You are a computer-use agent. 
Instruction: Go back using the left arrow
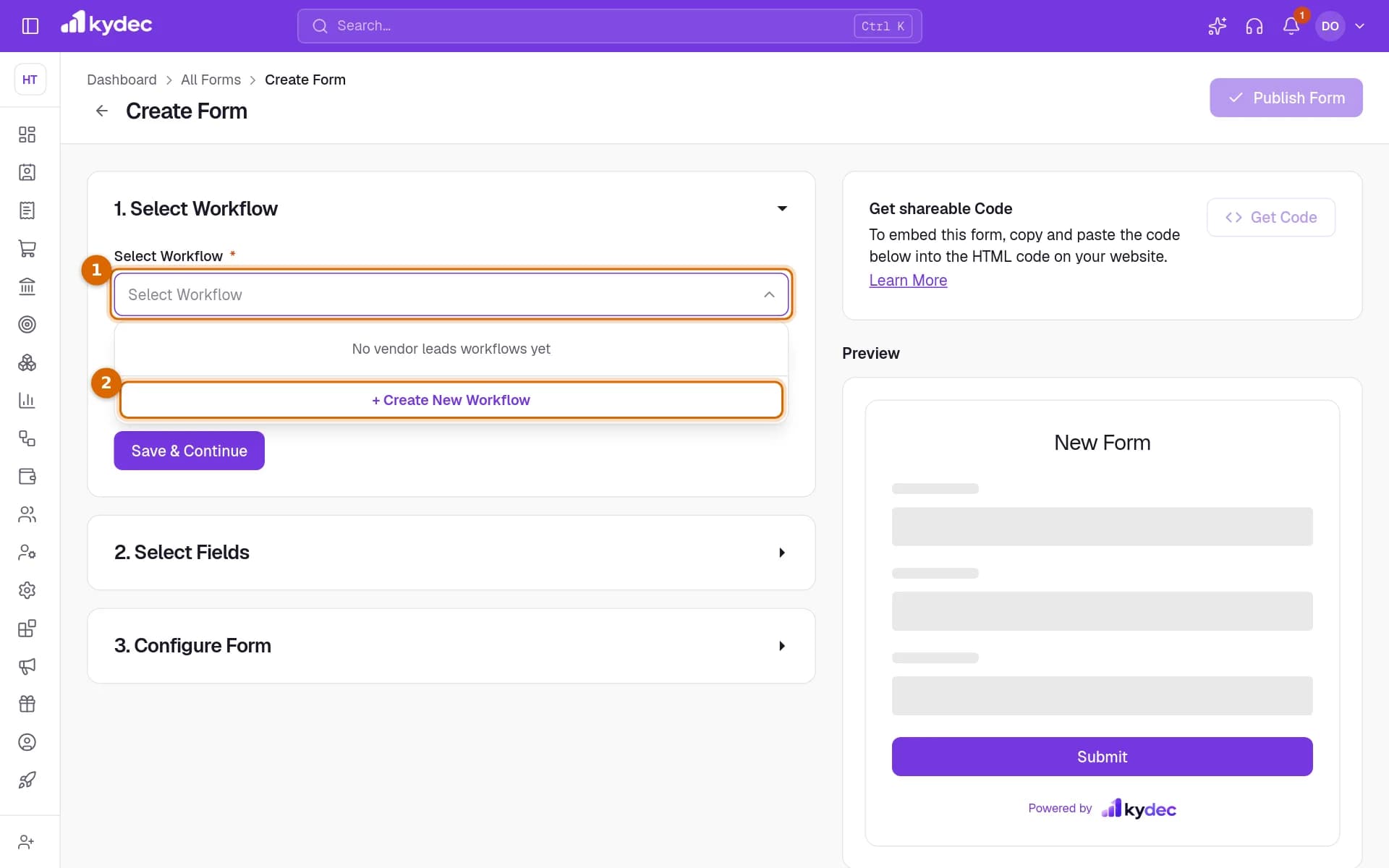pos(102,111)
